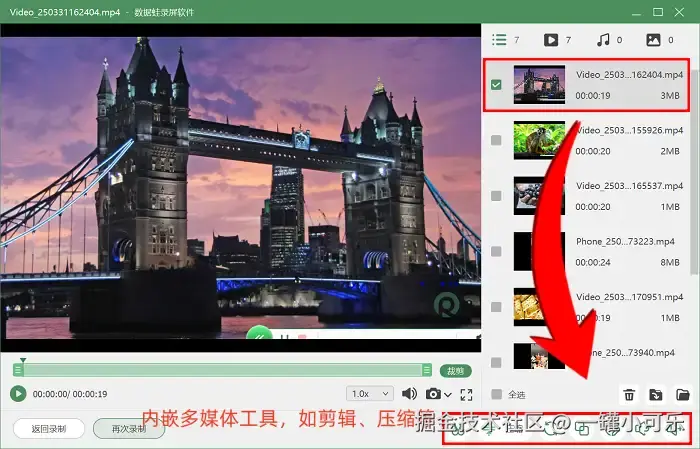700x449 pixels.
Task: Click the move-to-folder icon
Action: pos(656,395)
